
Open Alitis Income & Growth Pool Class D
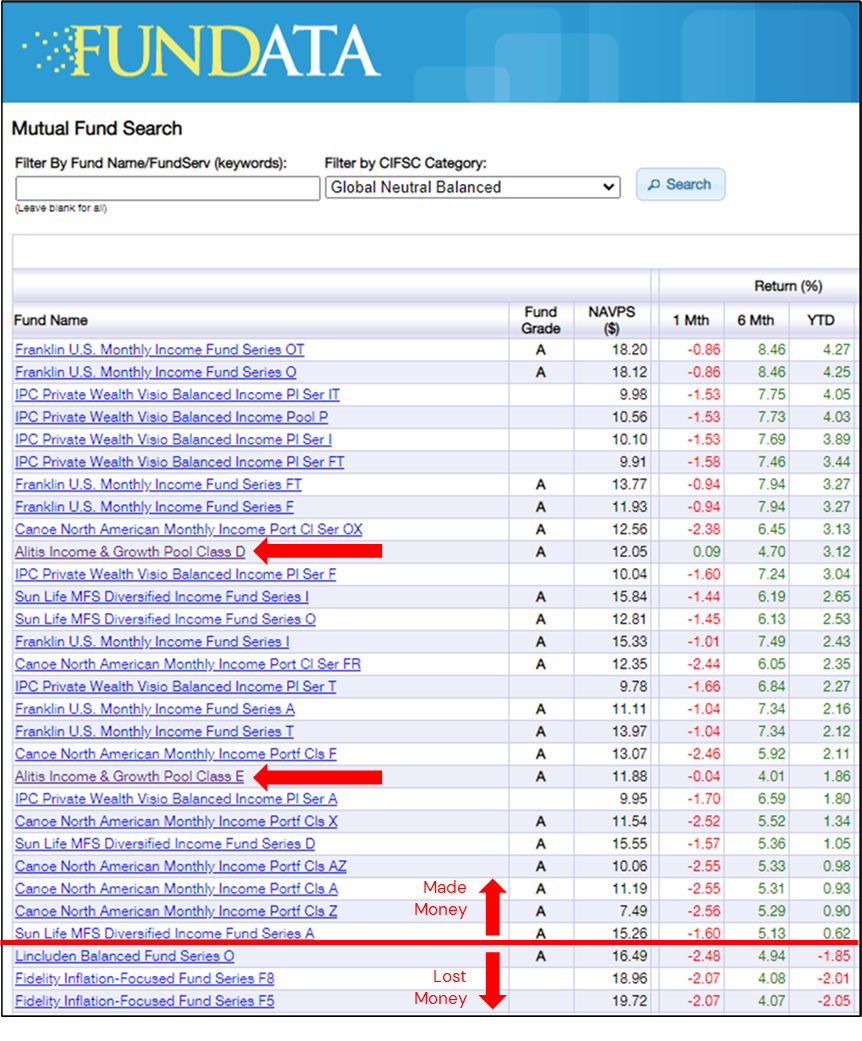130,552
